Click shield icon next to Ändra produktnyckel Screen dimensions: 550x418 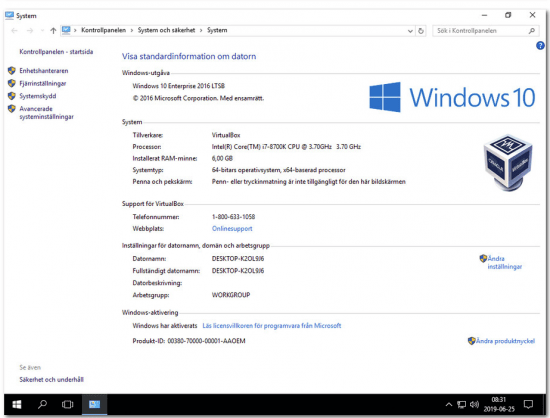pyautogui.click(x=471, y=341)
